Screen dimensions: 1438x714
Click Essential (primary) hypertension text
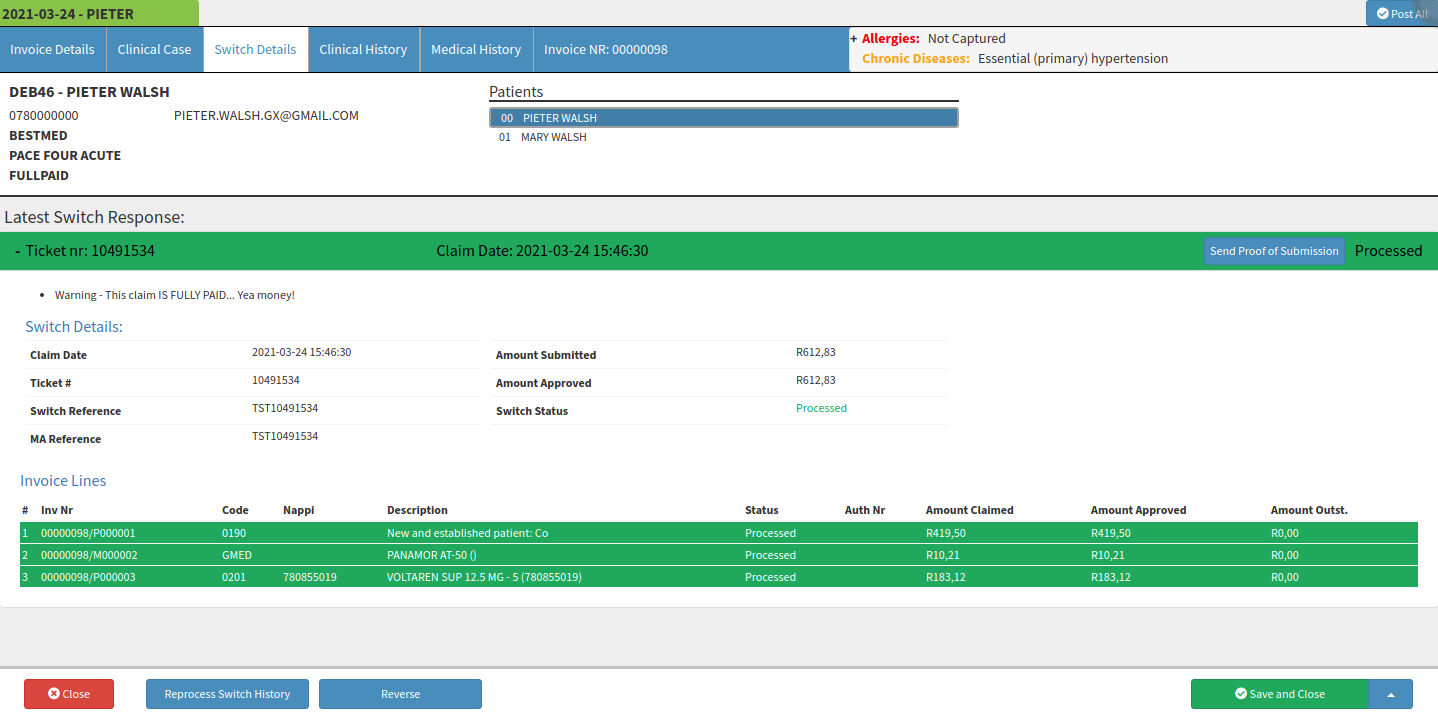[x=1073, y=58]
